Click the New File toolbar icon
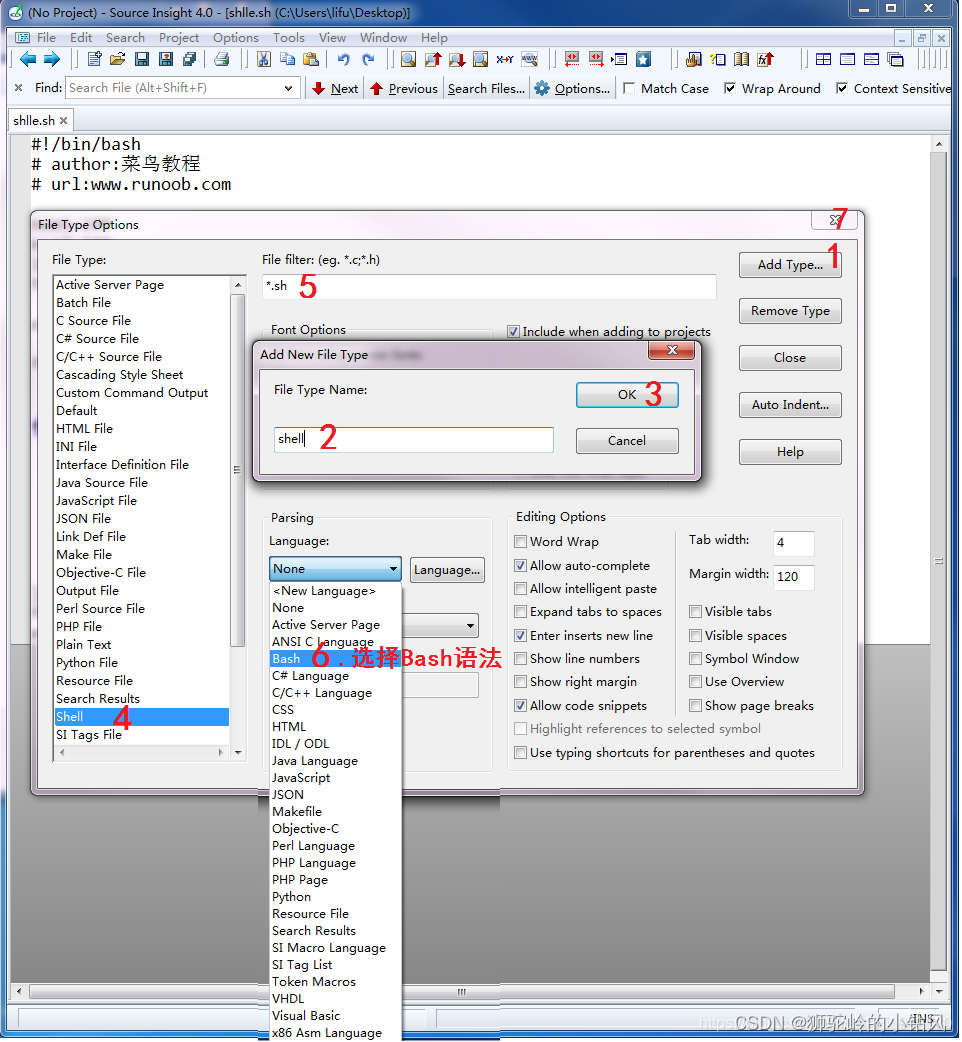The height and width of the screenshot is (1042, 962). (94, 59)
